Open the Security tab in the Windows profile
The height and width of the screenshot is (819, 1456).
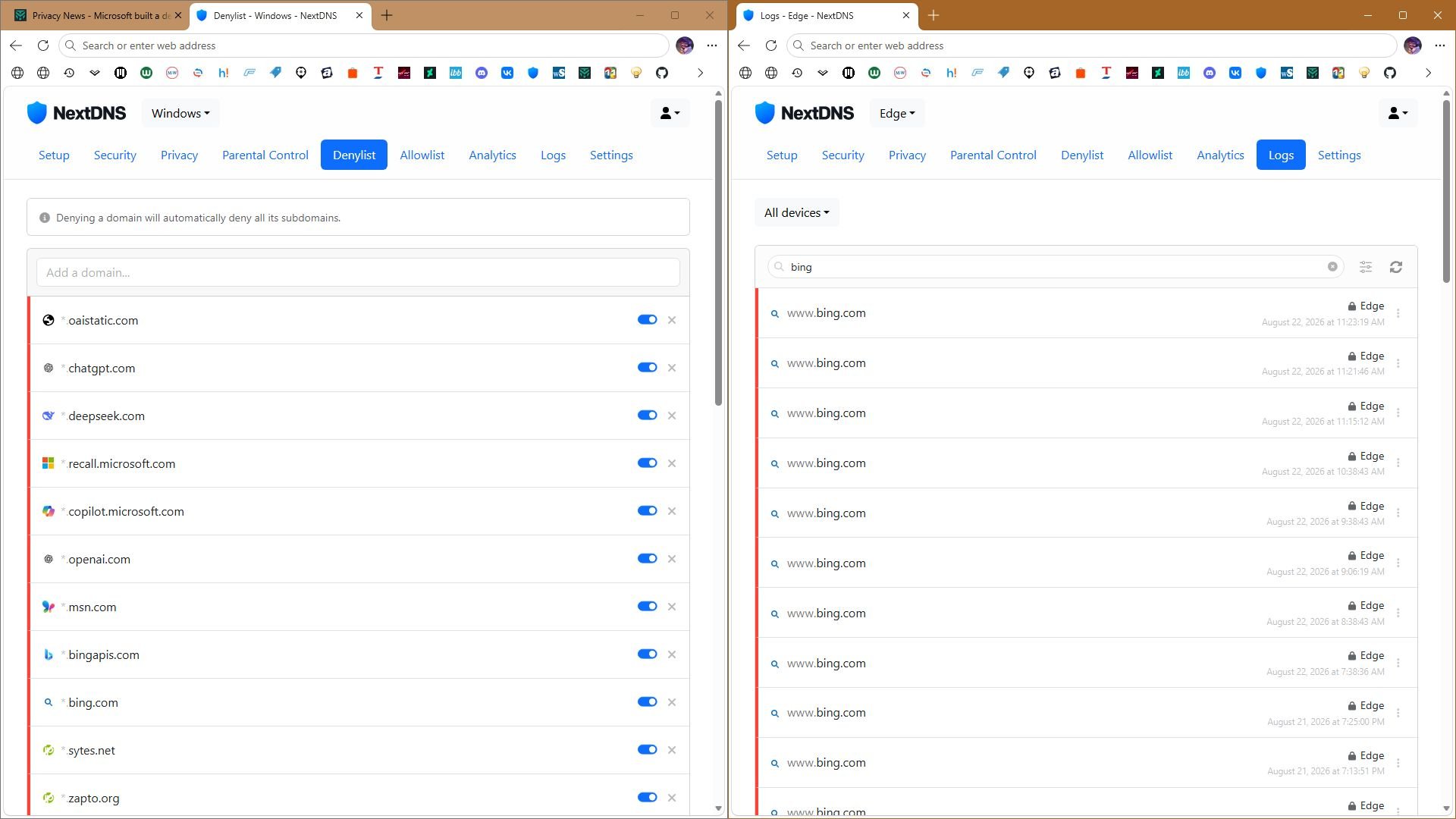click(x=115, y=155)
